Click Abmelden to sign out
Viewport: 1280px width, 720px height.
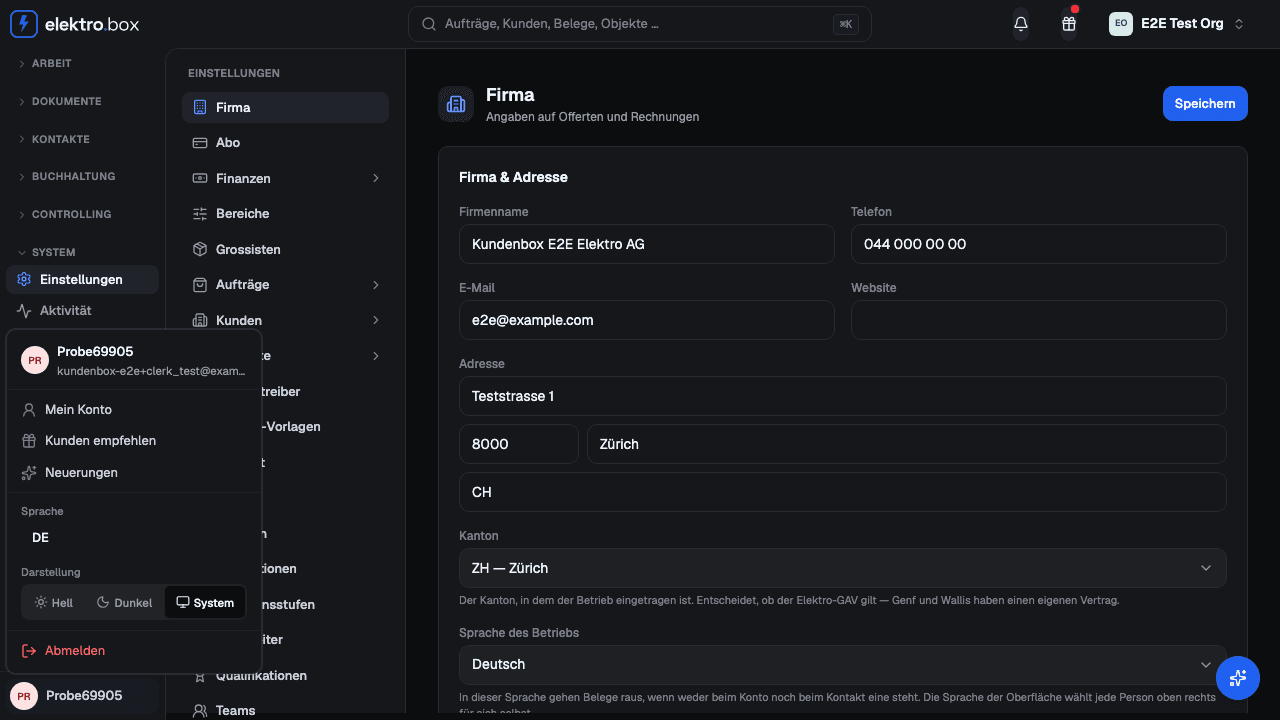tap(134, 651)
